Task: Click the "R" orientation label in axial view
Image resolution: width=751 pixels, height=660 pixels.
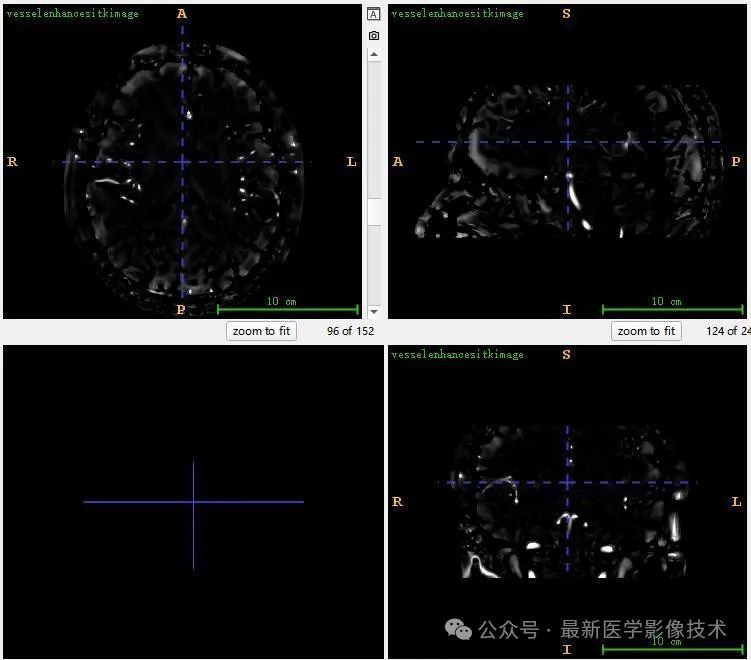Action: point(12,161)
